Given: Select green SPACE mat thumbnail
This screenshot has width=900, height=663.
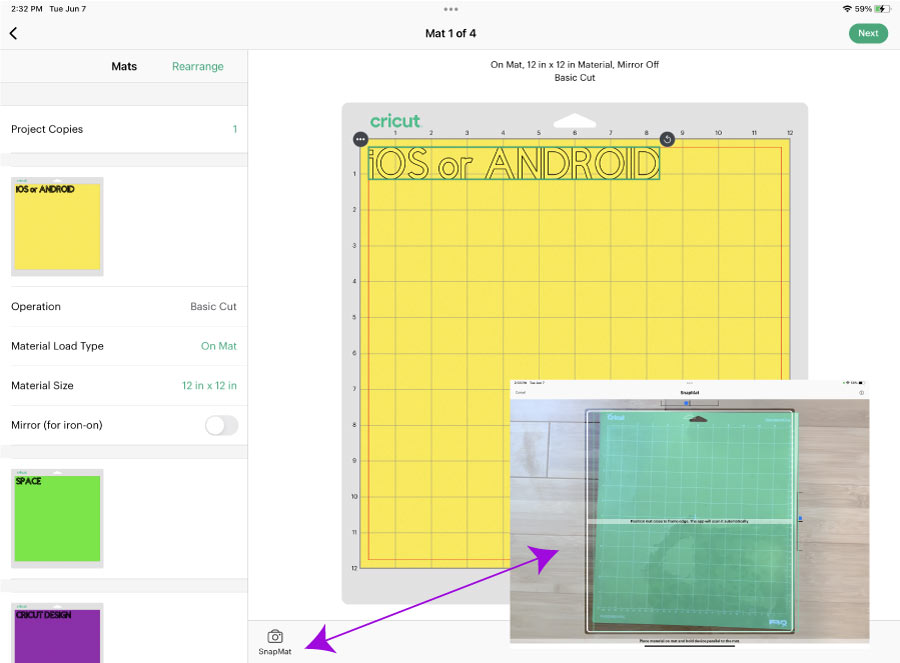Looking at the screenshot, I should coord(57,518).
